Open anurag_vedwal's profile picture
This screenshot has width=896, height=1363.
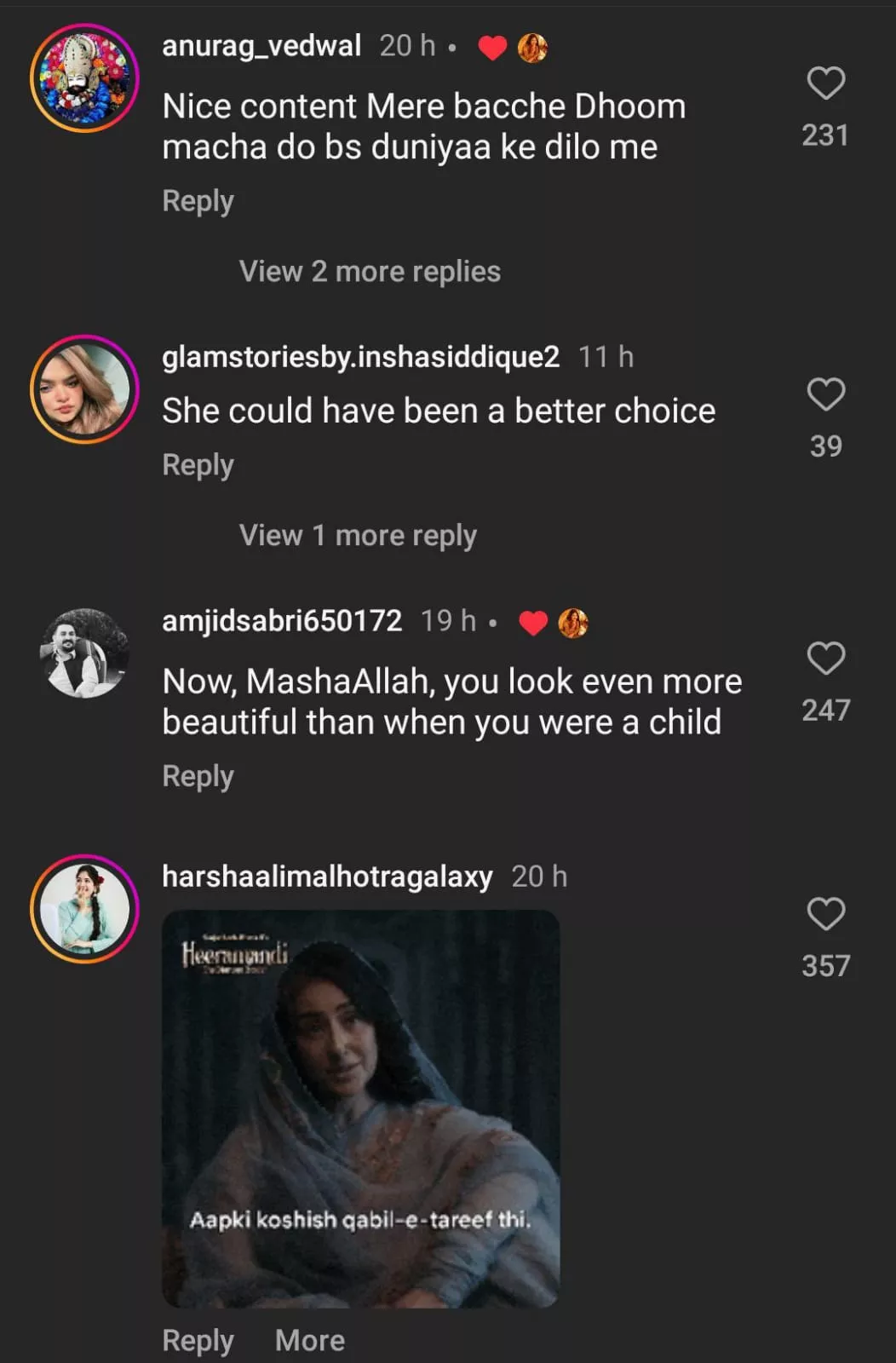pos(84,78)
